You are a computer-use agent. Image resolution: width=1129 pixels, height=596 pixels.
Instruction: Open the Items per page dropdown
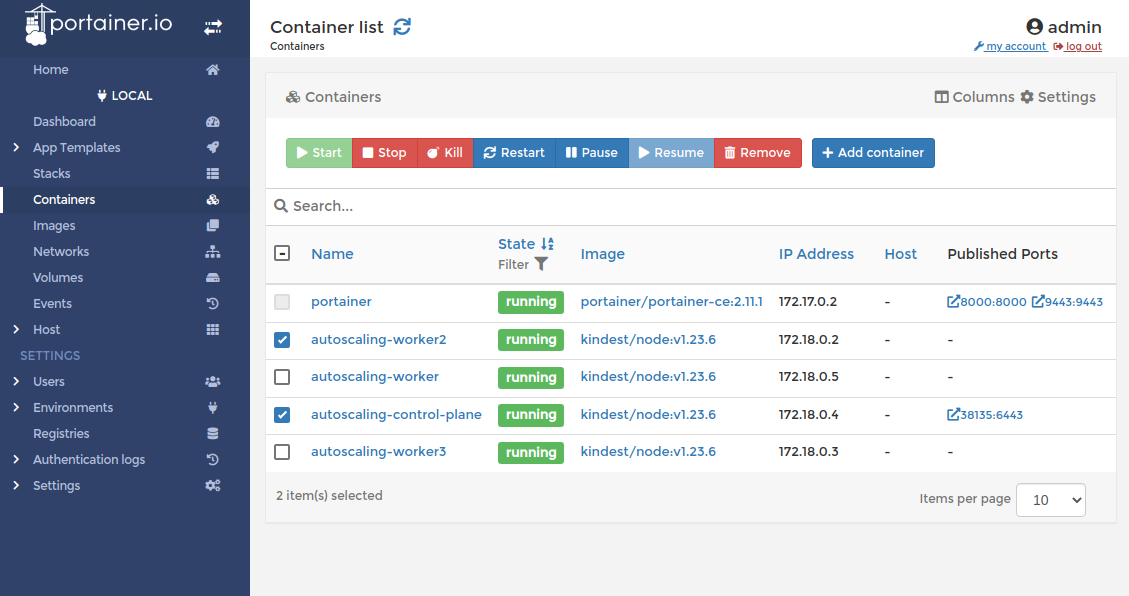click(1050, 499)
